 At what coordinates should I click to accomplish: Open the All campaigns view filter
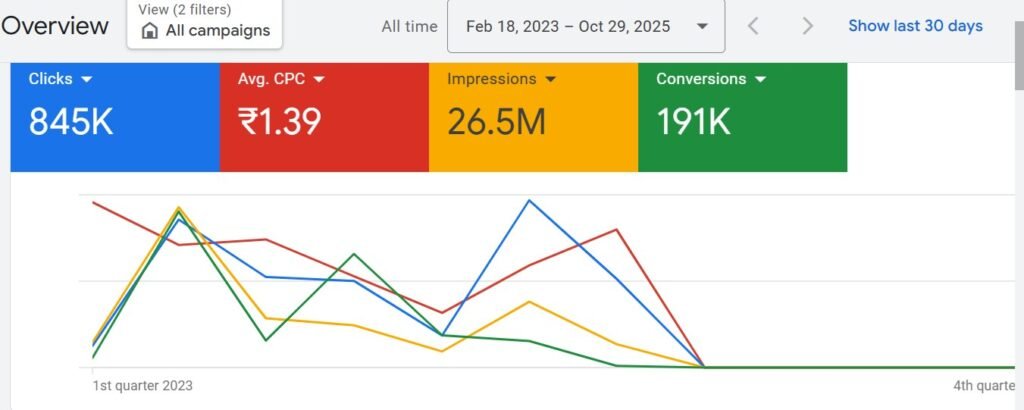(205, 24)
